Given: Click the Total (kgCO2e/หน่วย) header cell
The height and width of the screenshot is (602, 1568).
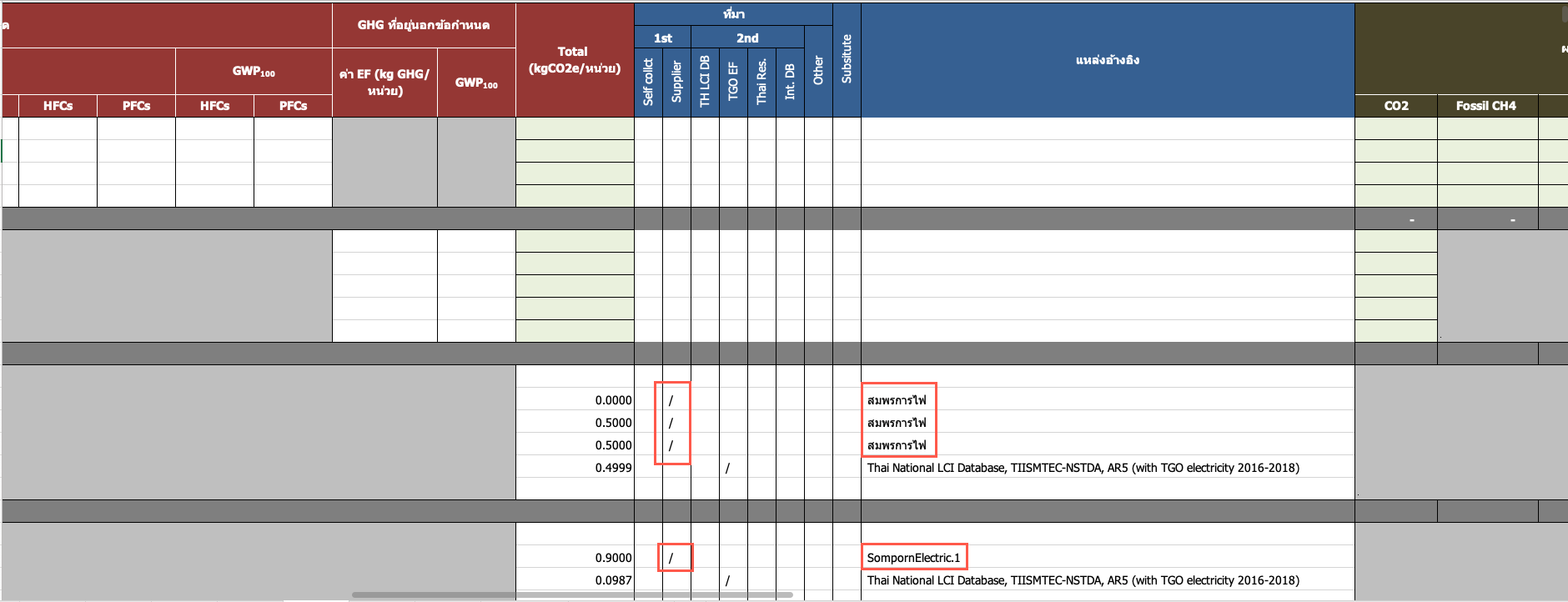Looking at the screenshot, I should pyautogui.click(x=575, y=60).
